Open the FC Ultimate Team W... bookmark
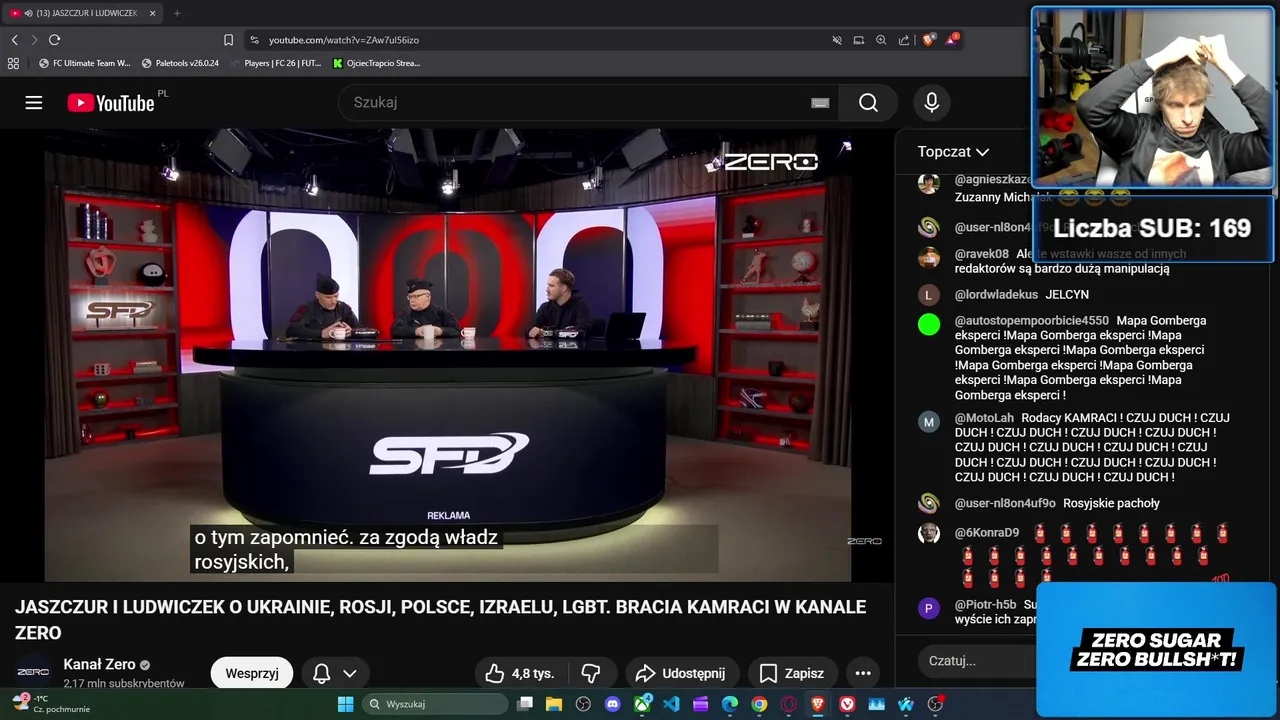This screenshot has height=720, width=1280. point(84,63)
